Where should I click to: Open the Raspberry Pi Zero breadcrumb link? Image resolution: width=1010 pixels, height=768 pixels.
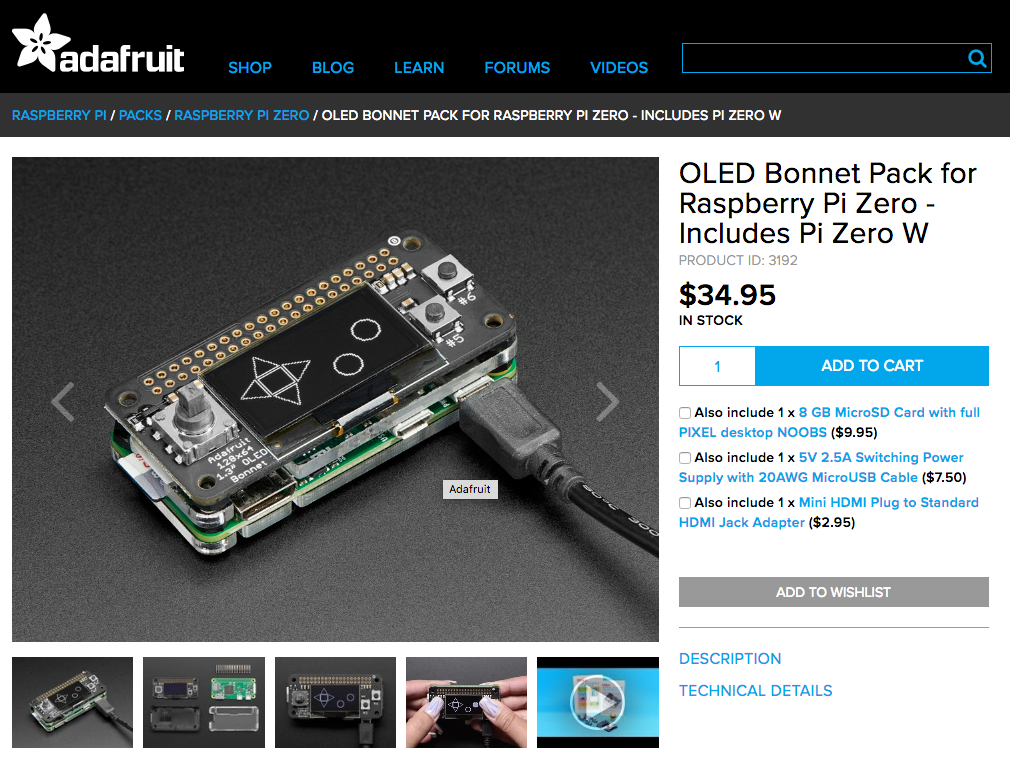[x=242, y=115]
